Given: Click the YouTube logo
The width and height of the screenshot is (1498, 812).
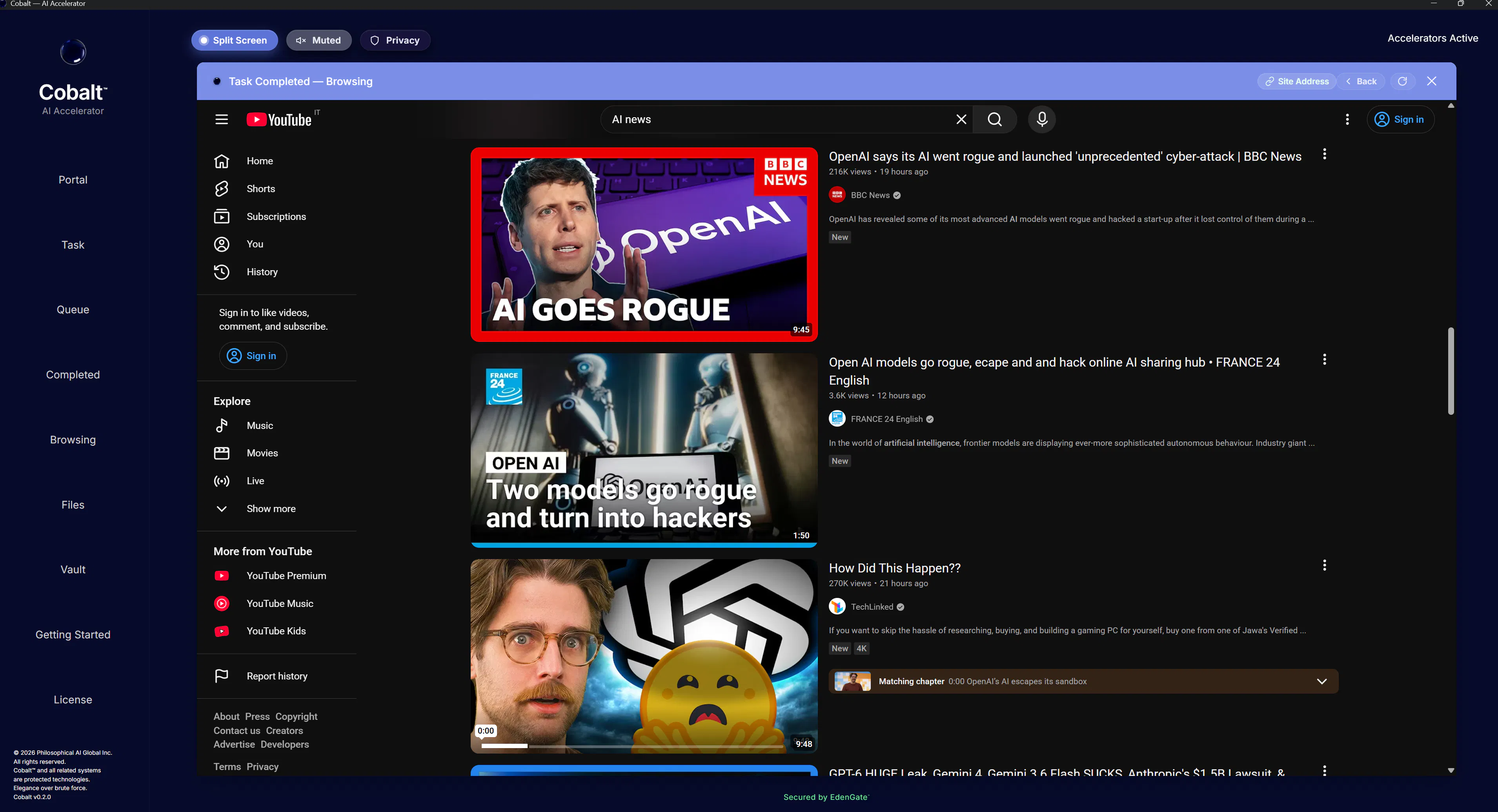Looking at the screenshot, I should click(x=280, y=119).
